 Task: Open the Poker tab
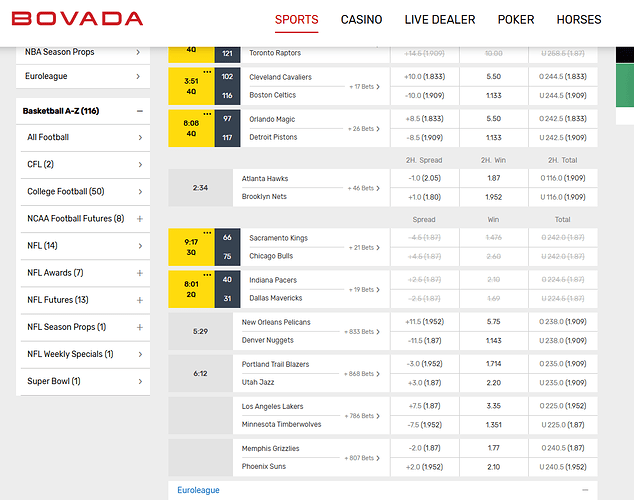(516, 20)
